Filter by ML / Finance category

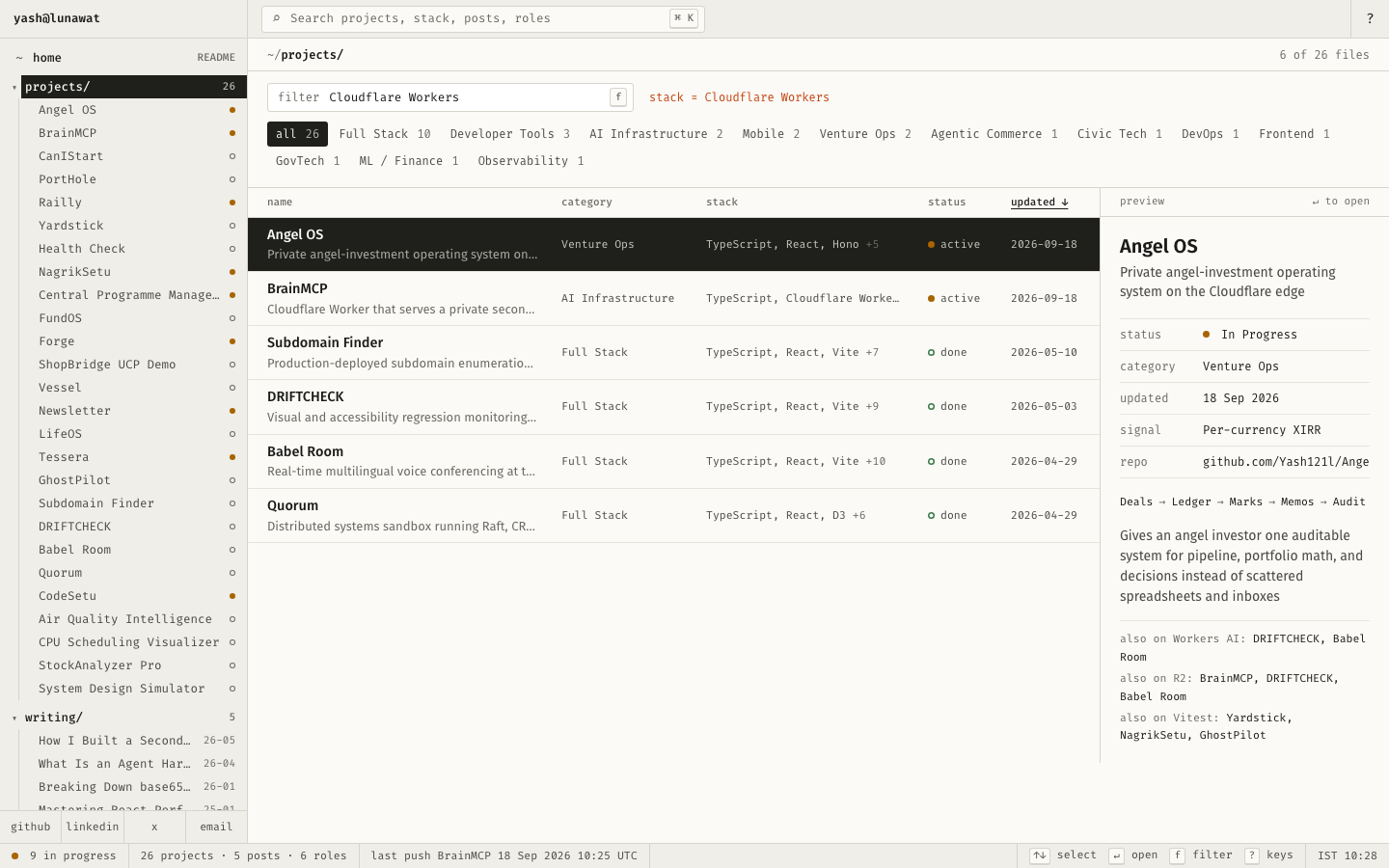[x=409, y=161]
